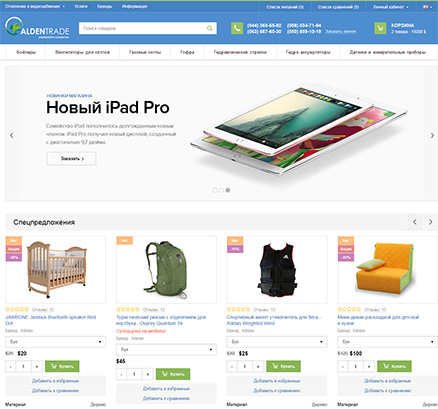Click the search magnifier icon
This screenshot has width=438, height=409.
click(x=210, y=28)
